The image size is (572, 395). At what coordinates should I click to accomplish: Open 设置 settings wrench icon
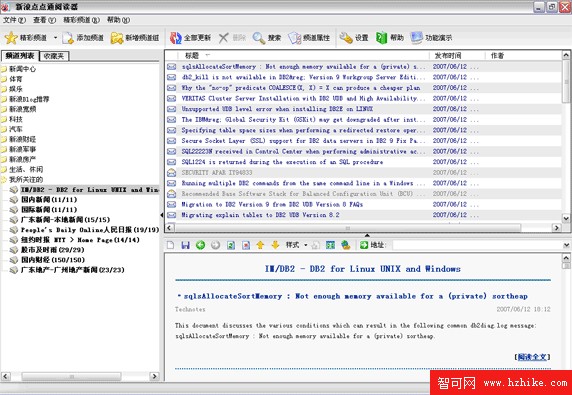click(x=346, y=38)
